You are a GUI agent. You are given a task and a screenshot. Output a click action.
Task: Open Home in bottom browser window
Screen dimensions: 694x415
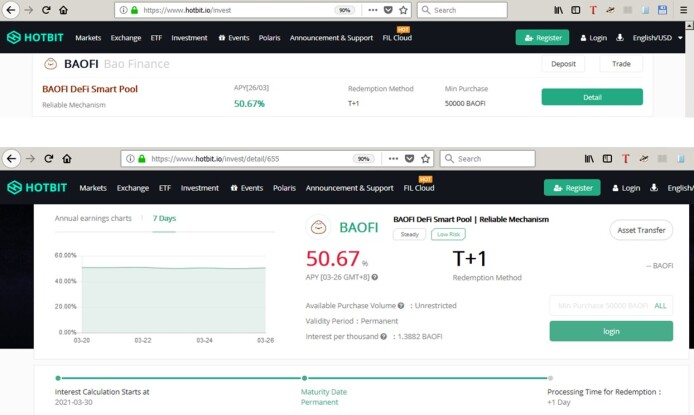pos(67,158)
